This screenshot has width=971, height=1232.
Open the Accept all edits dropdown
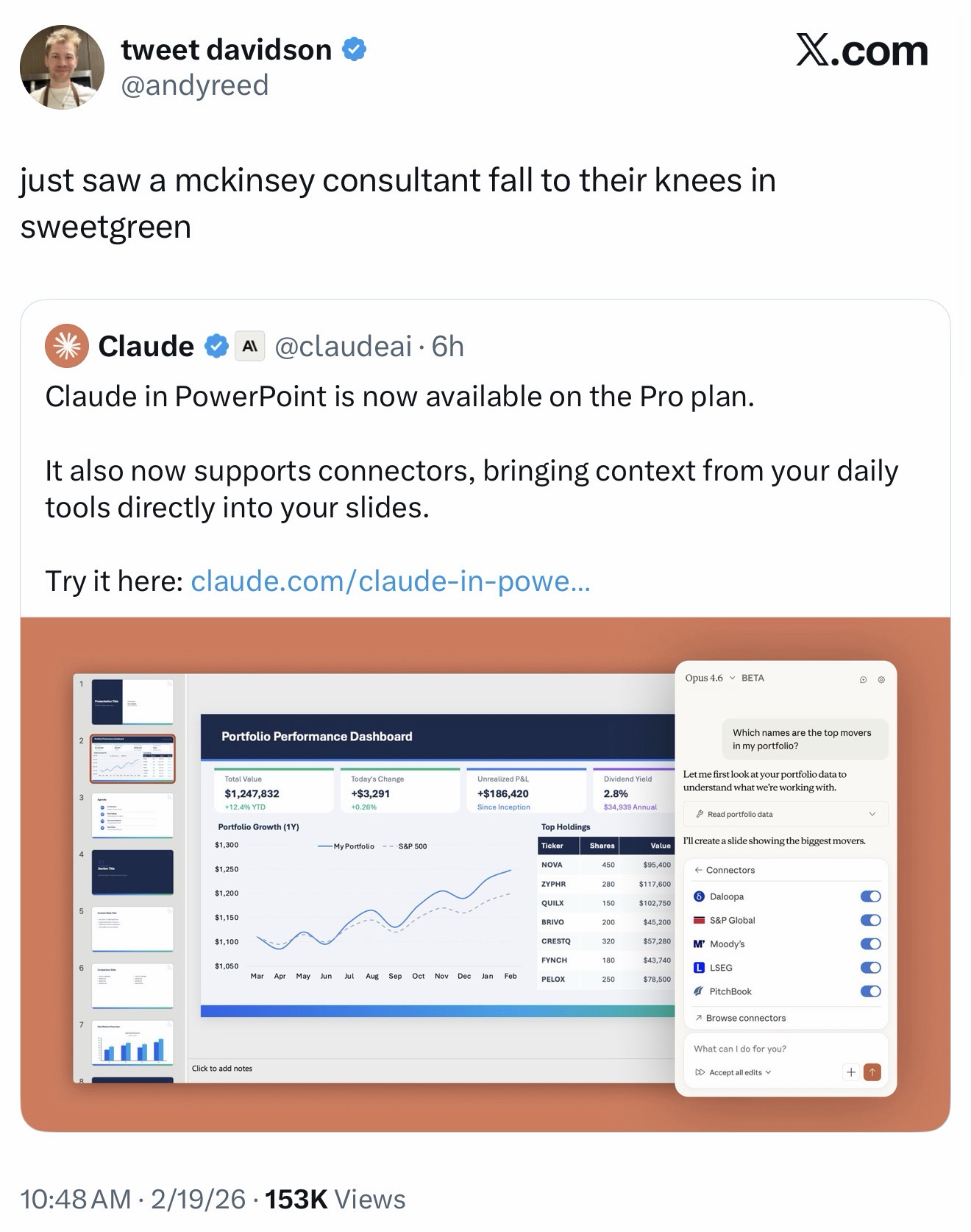pos(733,1072)
